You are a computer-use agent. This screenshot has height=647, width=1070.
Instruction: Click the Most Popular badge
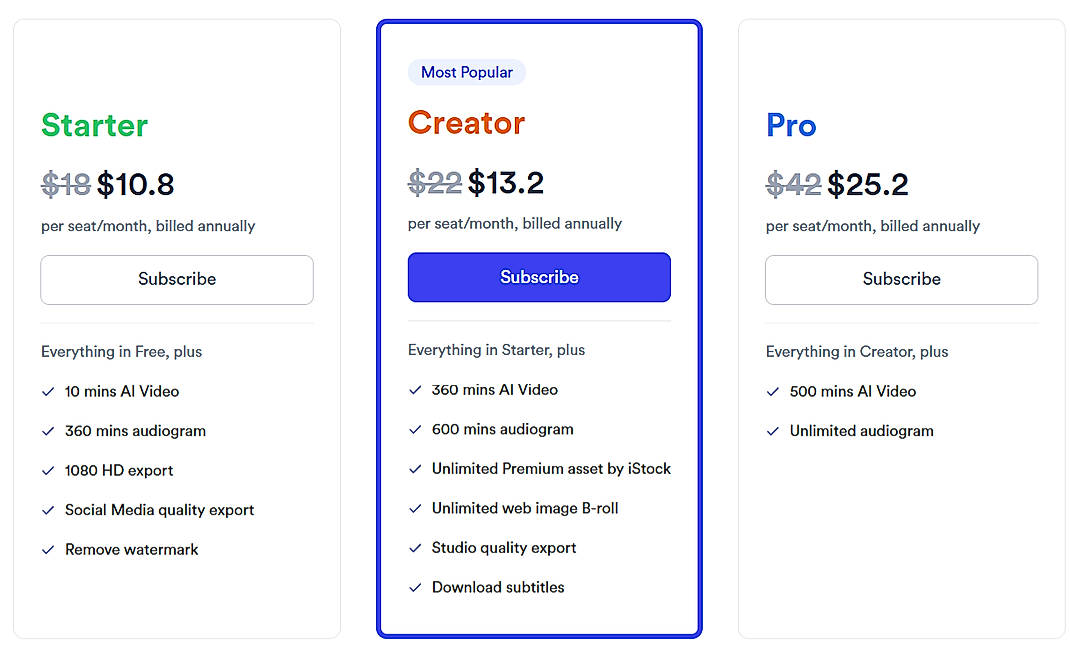pyautogui.click(x=466, y=71)
